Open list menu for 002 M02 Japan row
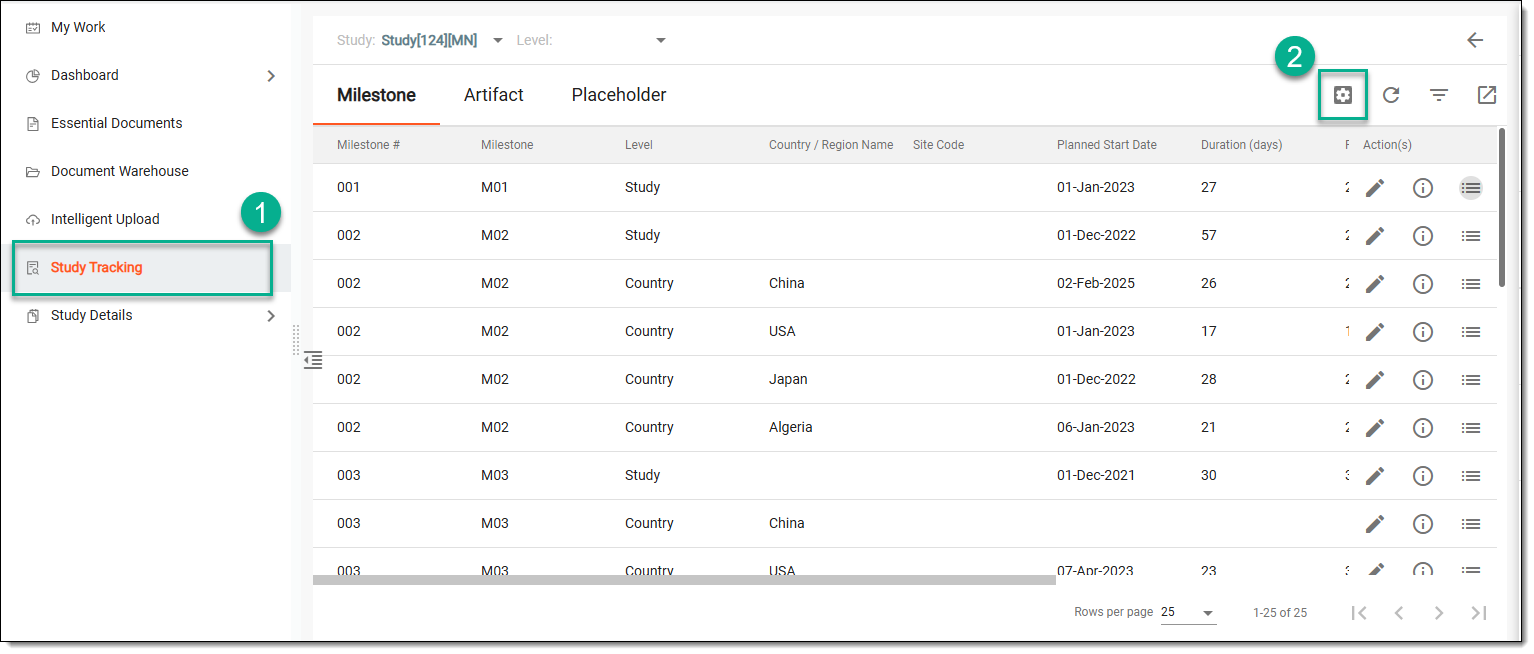 tap(1471, 380)
